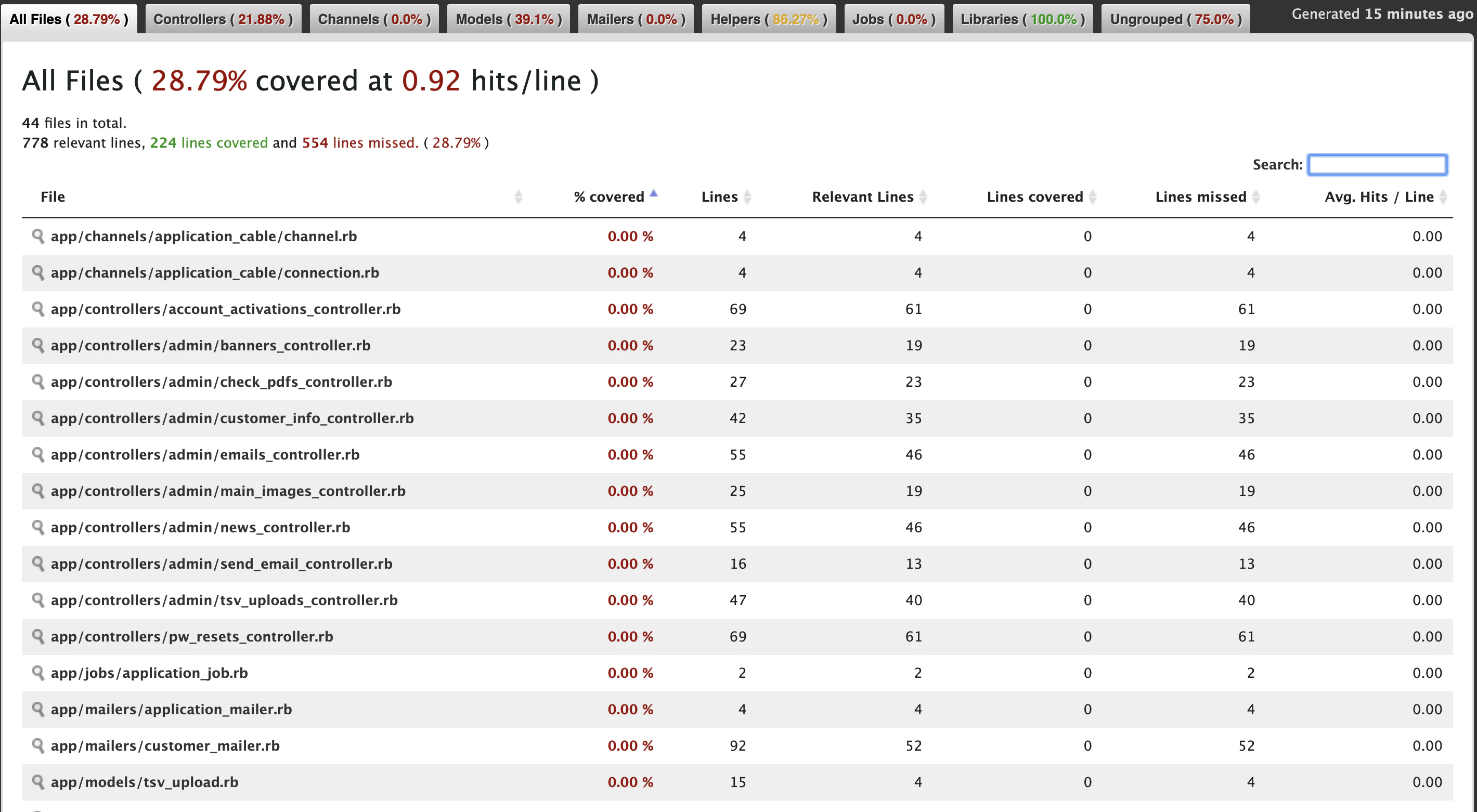Click magnifier icon beside account_activations_controller.rb
This screenshot has width=1477, height=812.
(x=38, y=309)
